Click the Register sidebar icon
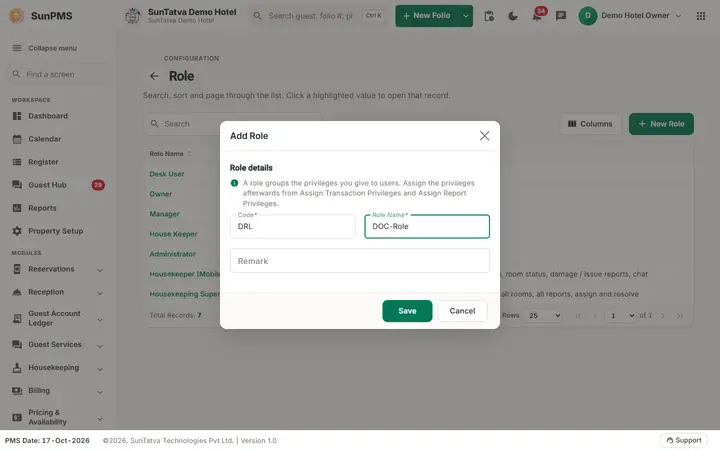This screenshot has height=450, width=720. coord(17,162)
